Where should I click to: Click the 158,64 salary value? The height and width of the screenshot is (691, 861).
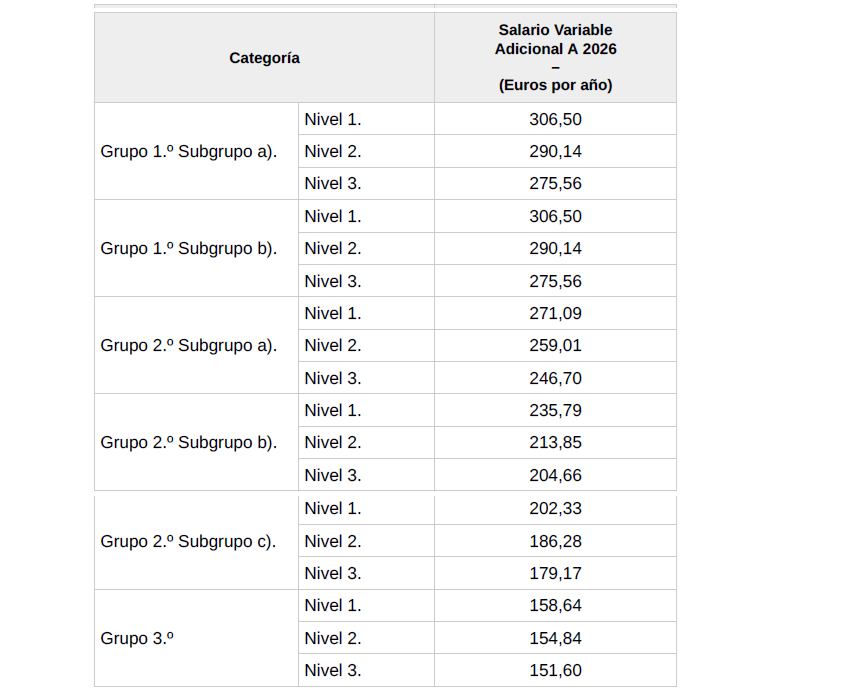pos(555,605)
